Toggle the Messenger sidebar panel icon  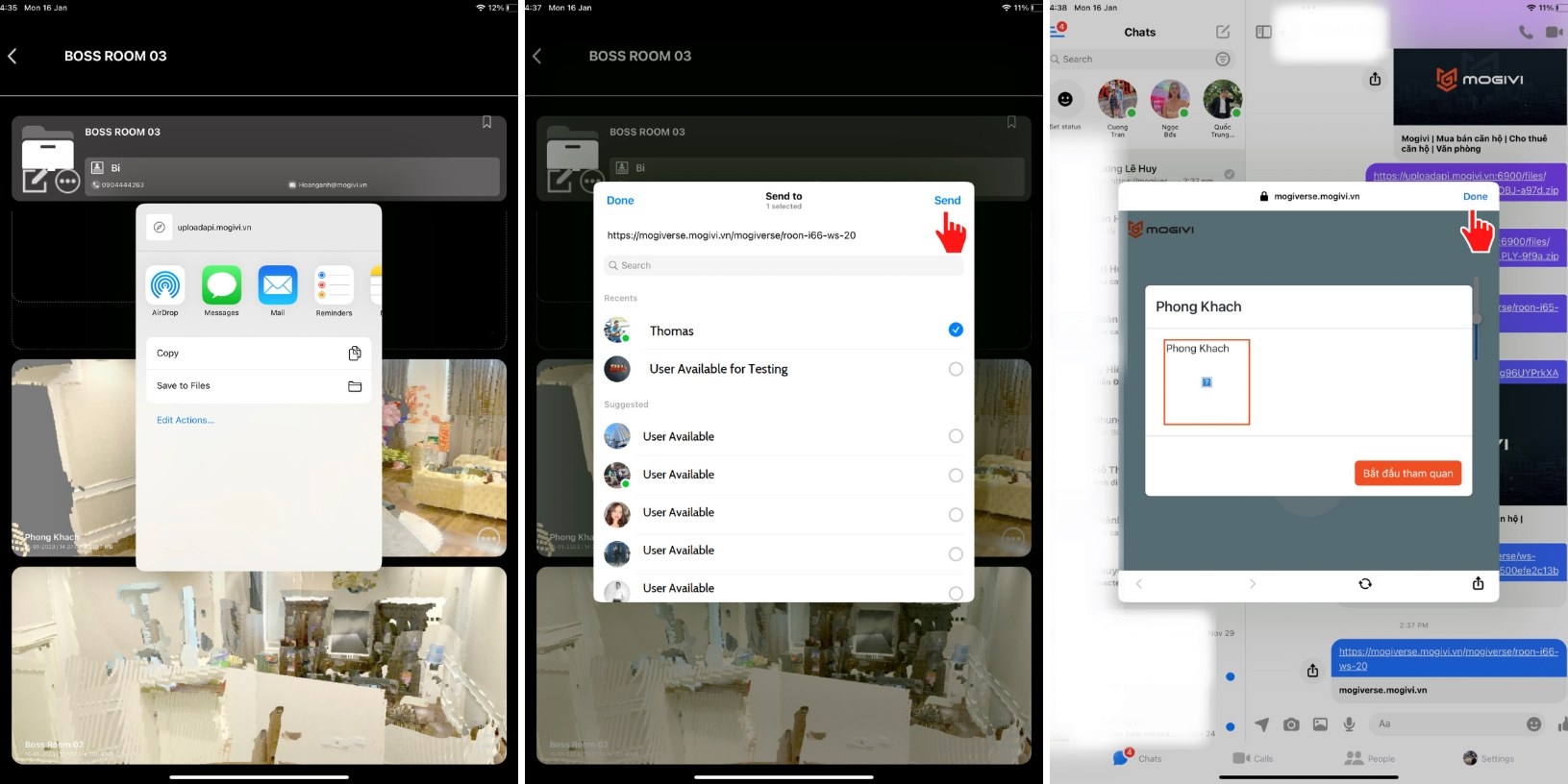point(1263,32)
